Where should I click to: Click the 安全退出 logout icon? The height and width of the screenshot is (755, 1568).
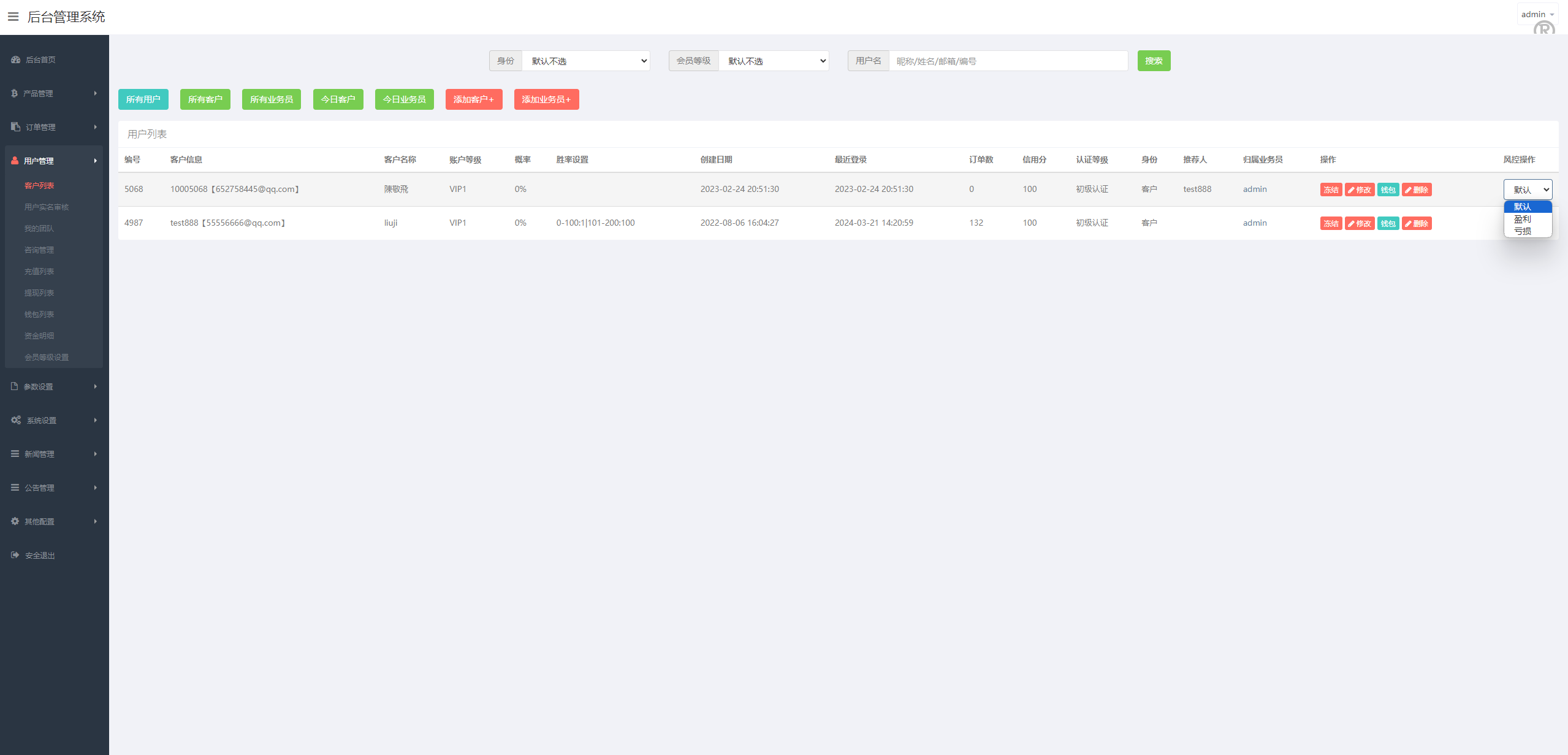15,555
